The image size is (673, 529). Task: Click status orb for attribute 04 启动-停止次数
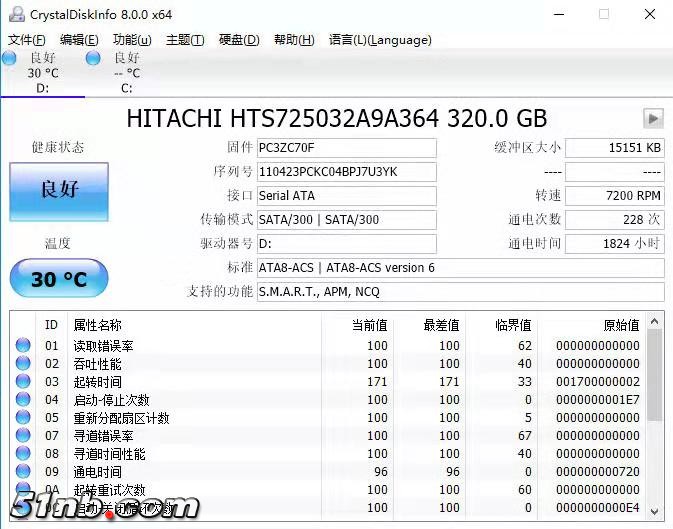pos(23,399)
